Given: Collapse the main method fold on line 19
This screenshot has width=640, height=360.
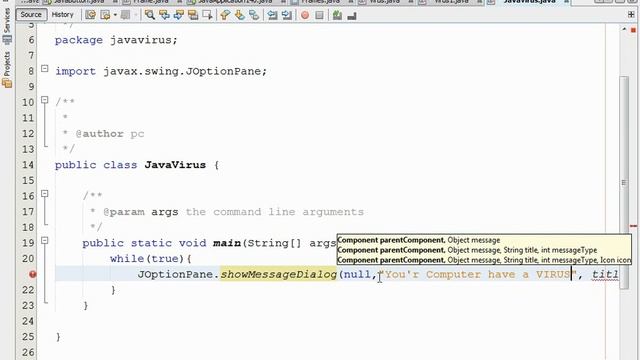Looking at the screenshot, I should point(45,240).
